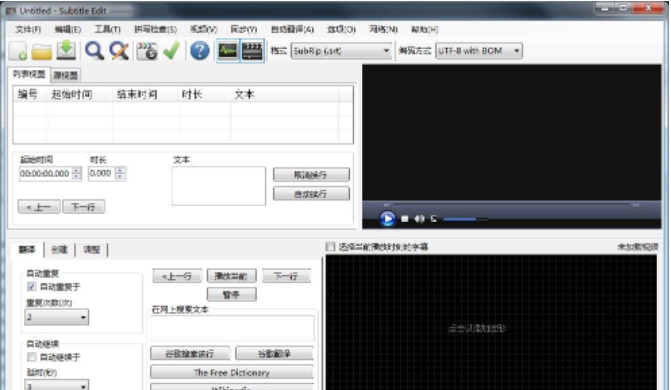Screen dimensions: 671x390
Task: Open the UTF-8 with BOM encoding dropdown
Action: coord(479,51)
